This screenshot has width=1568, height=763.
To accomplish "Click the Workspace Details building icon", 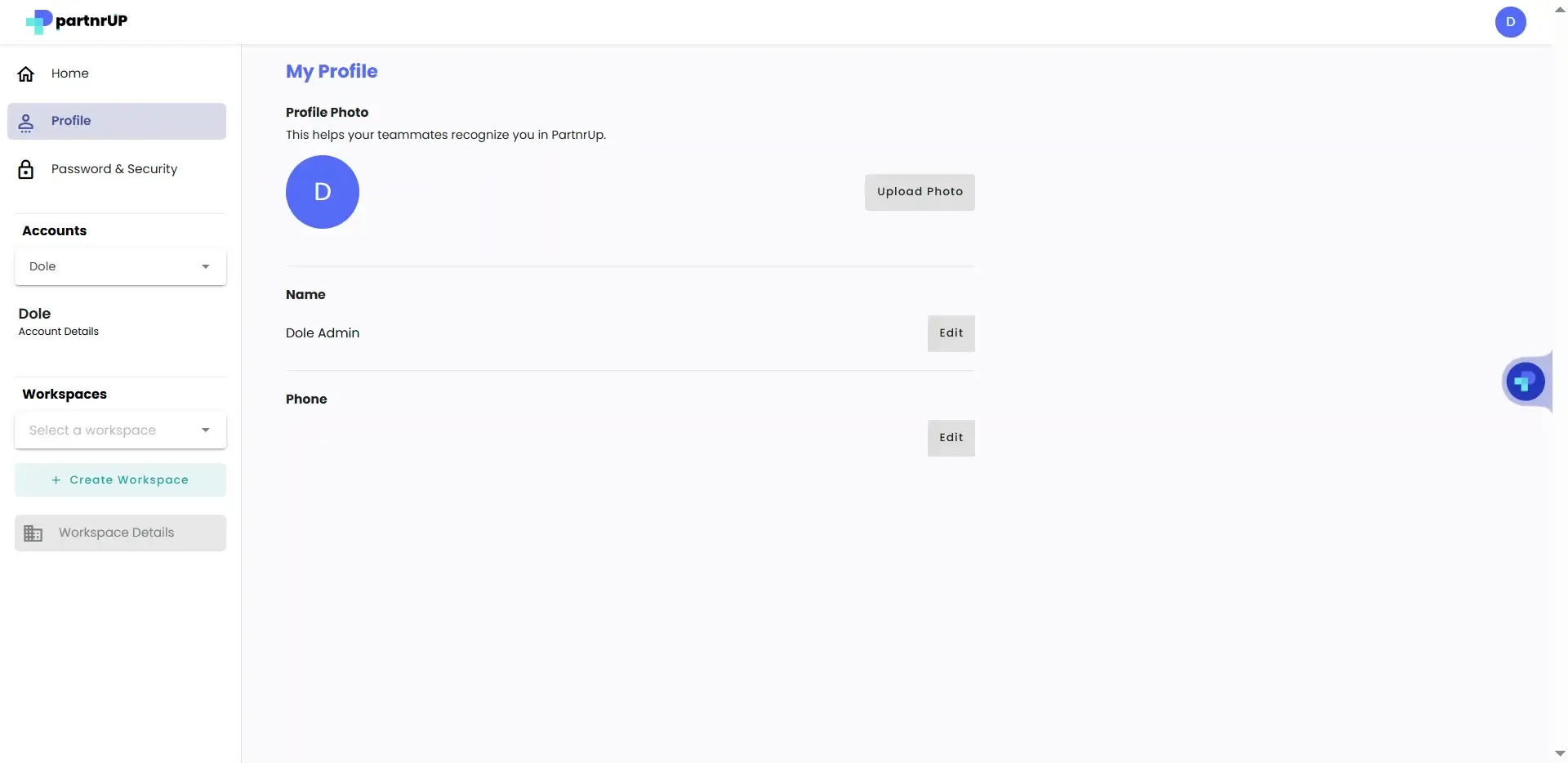I will [x=33, y=533].
